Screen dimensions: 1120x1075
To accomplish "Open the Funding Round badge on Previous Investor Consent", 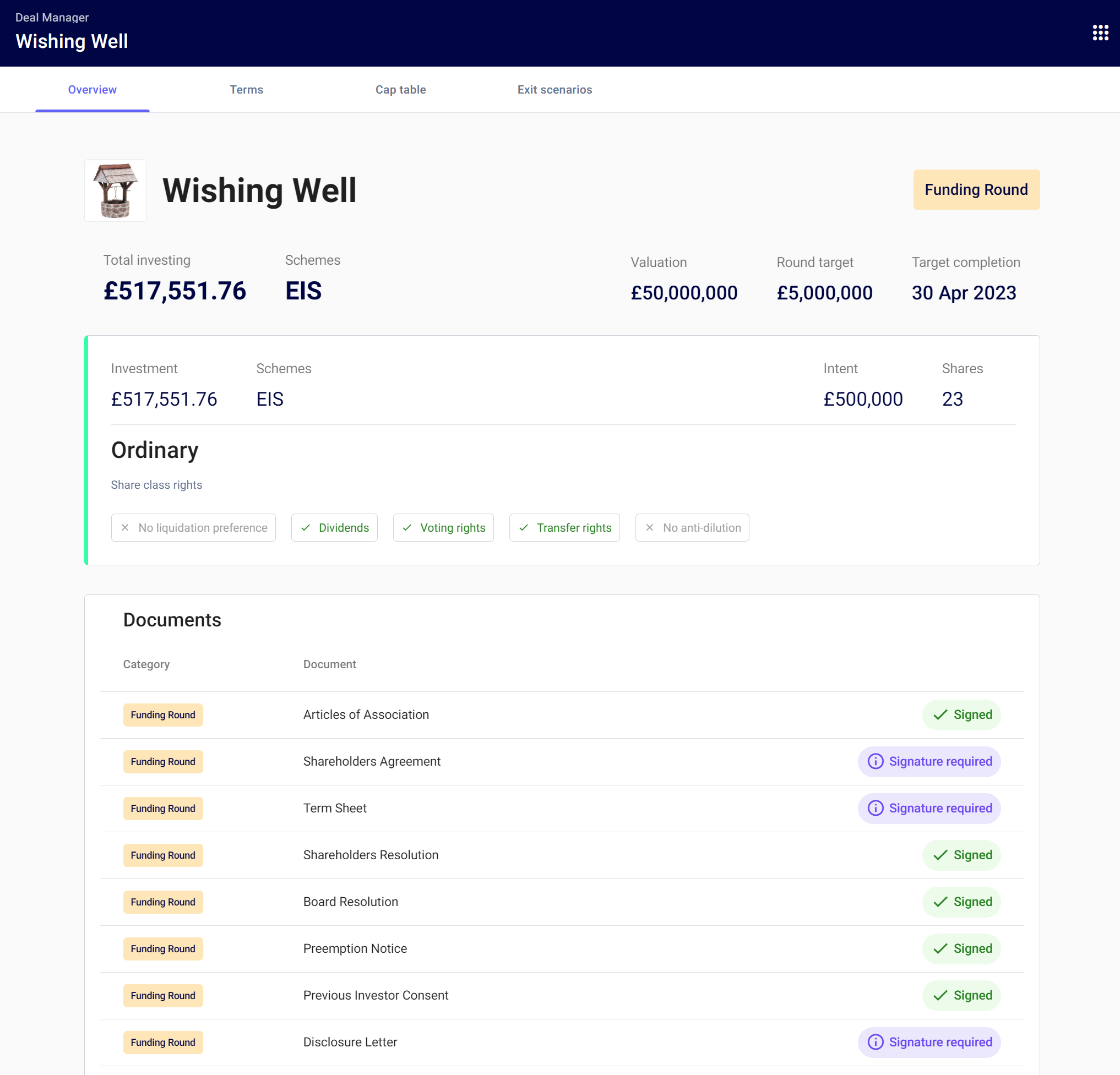I will pyautogui.click(x=163, y=996).
